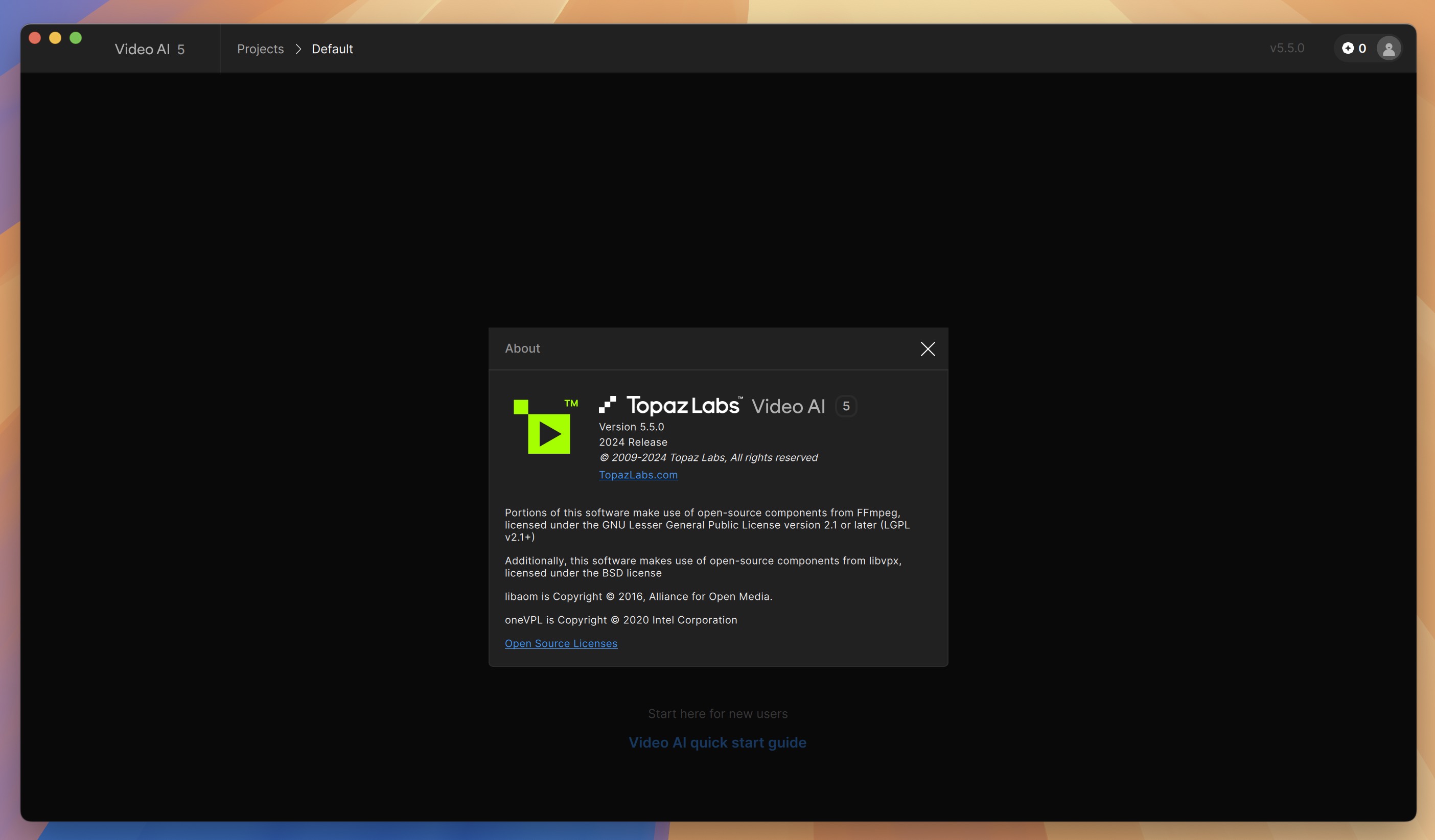Open the Open Source Licenses link
Screen dimensions: 1435x840
coord(561,643)
